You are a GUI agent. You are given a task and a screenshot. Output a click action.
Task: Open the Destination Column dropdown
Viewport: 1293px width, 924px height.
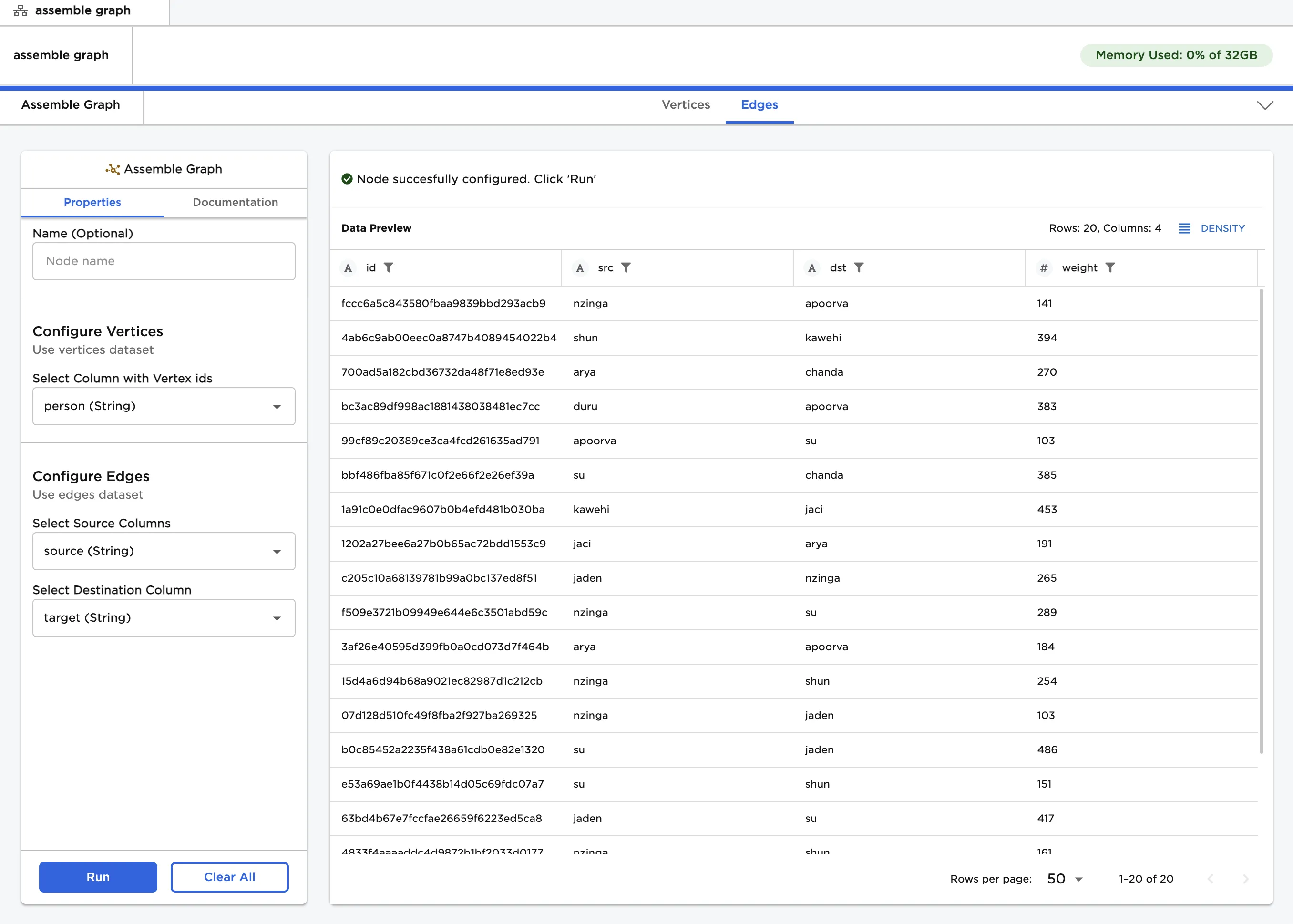coord(164,617)
